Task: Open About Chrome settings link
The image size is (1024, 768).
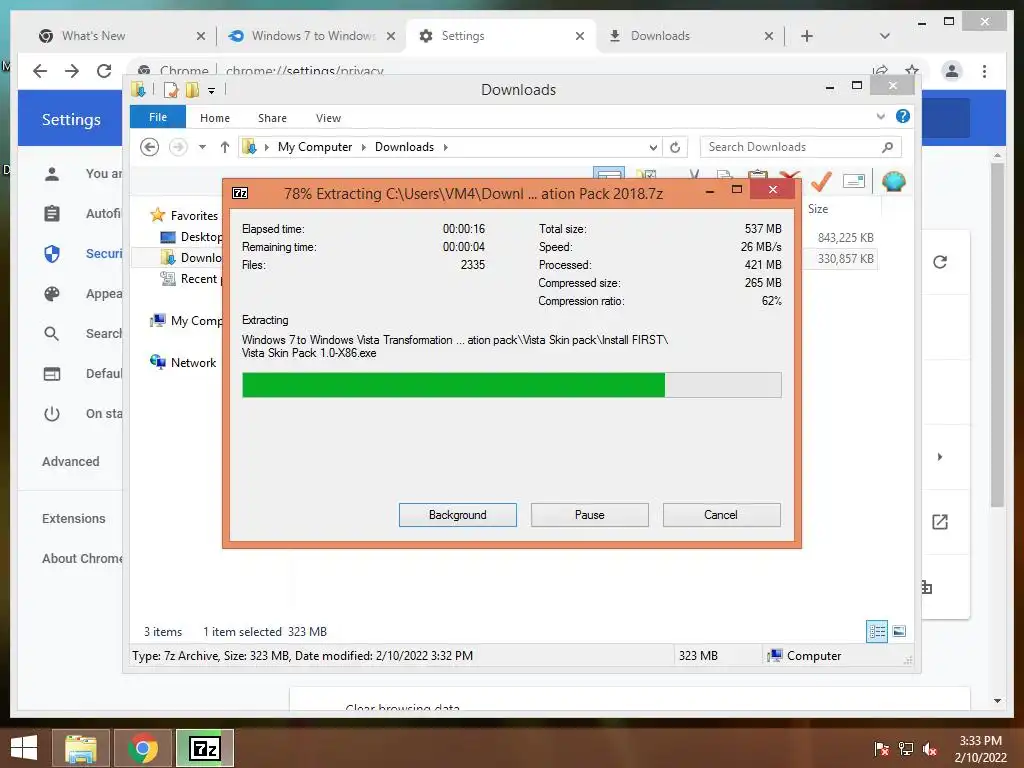Action: point(82,558)
